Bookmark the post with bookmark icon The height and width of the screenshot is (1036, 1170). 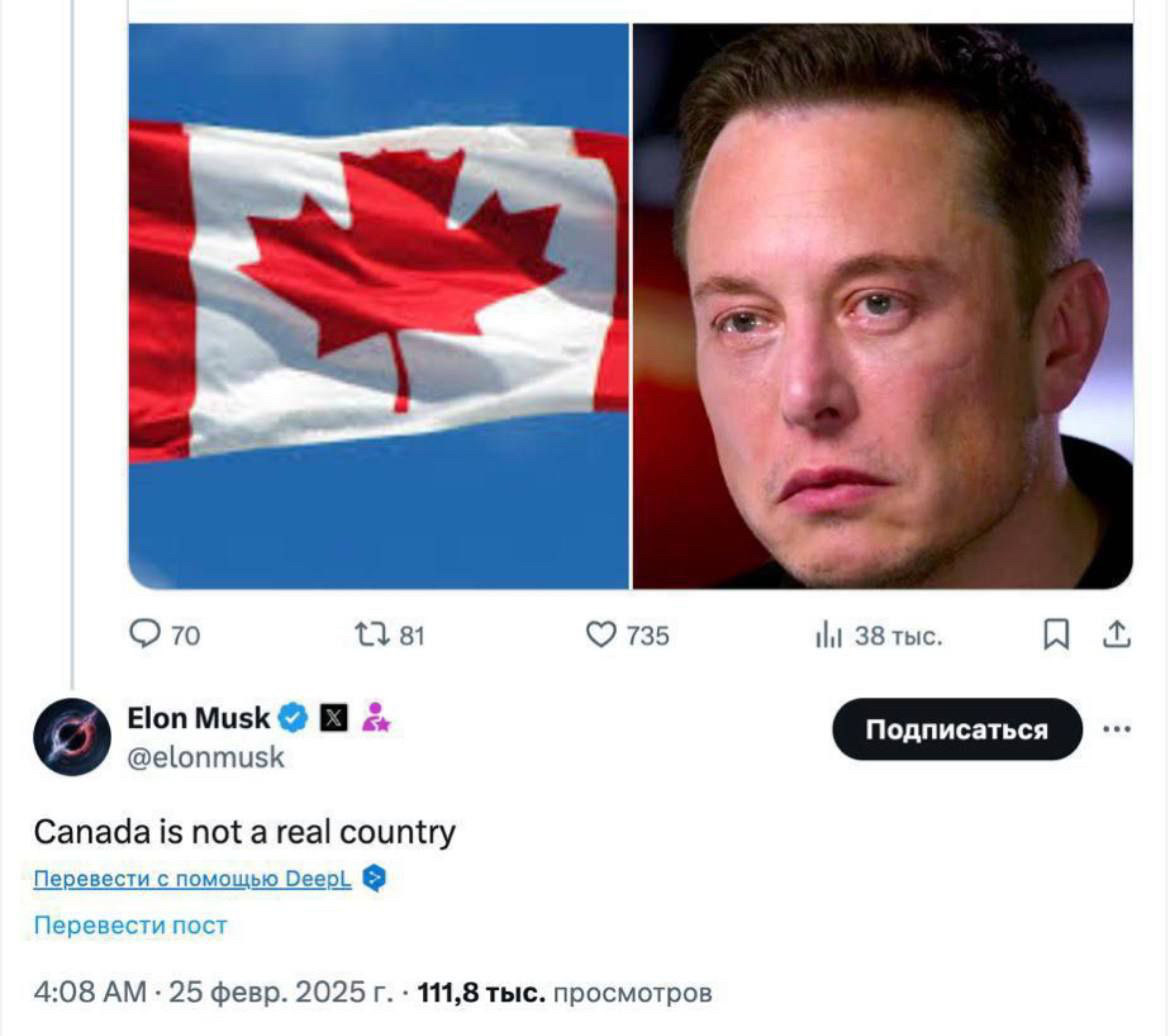pyautogui.click(x=1056, y=634)
